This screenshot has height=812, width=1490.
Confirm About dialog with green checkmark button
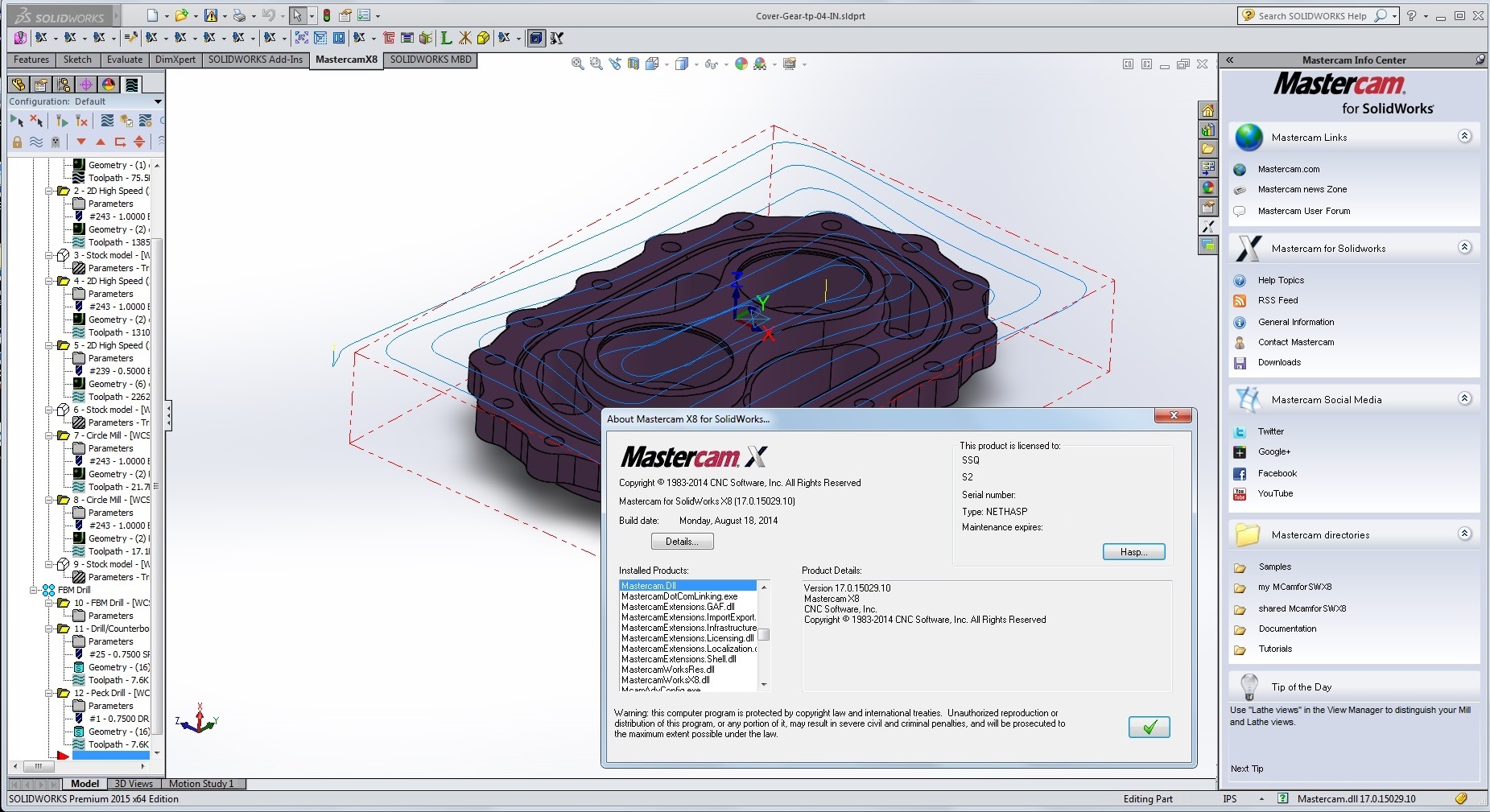(1149, 728)
